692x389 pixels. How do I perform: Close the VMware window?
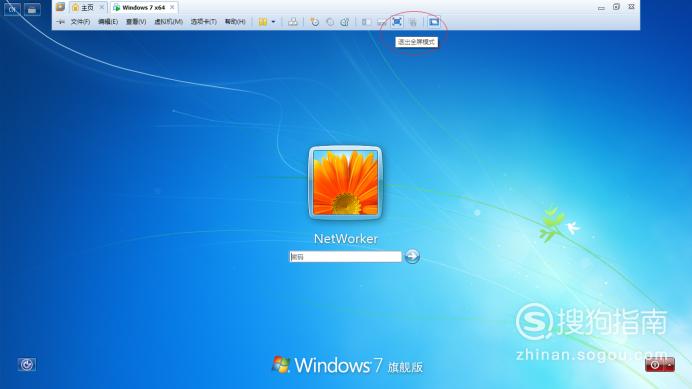pyautogui.click(x=632, y=7)
